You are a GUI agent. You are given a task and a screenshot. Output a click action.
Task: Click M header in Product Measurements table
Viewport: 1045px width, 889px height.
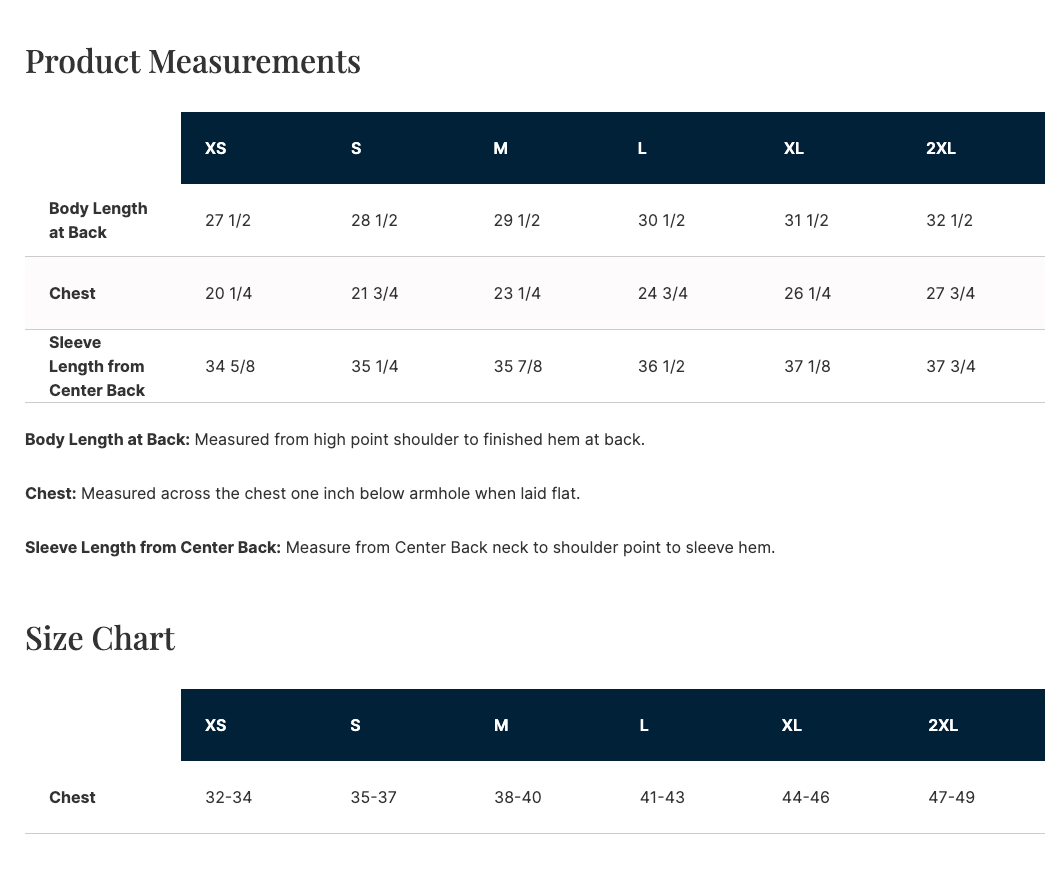(x=501, y=148)
